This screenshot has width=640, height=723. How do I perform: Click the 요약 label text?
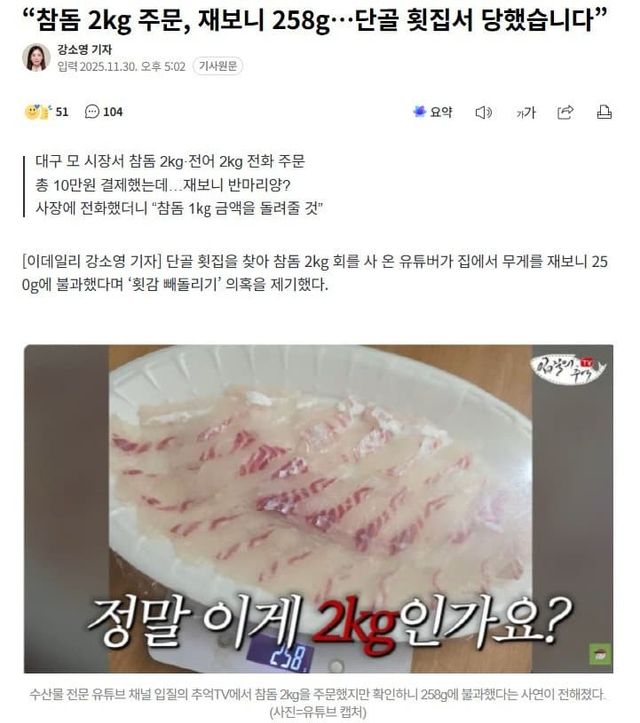coord(441,112)
